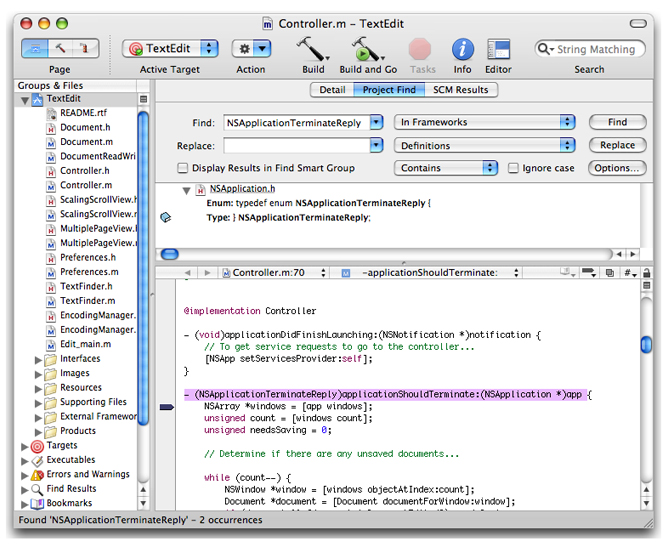
Task: Select the Build page hammer icon
Action: 60,49
